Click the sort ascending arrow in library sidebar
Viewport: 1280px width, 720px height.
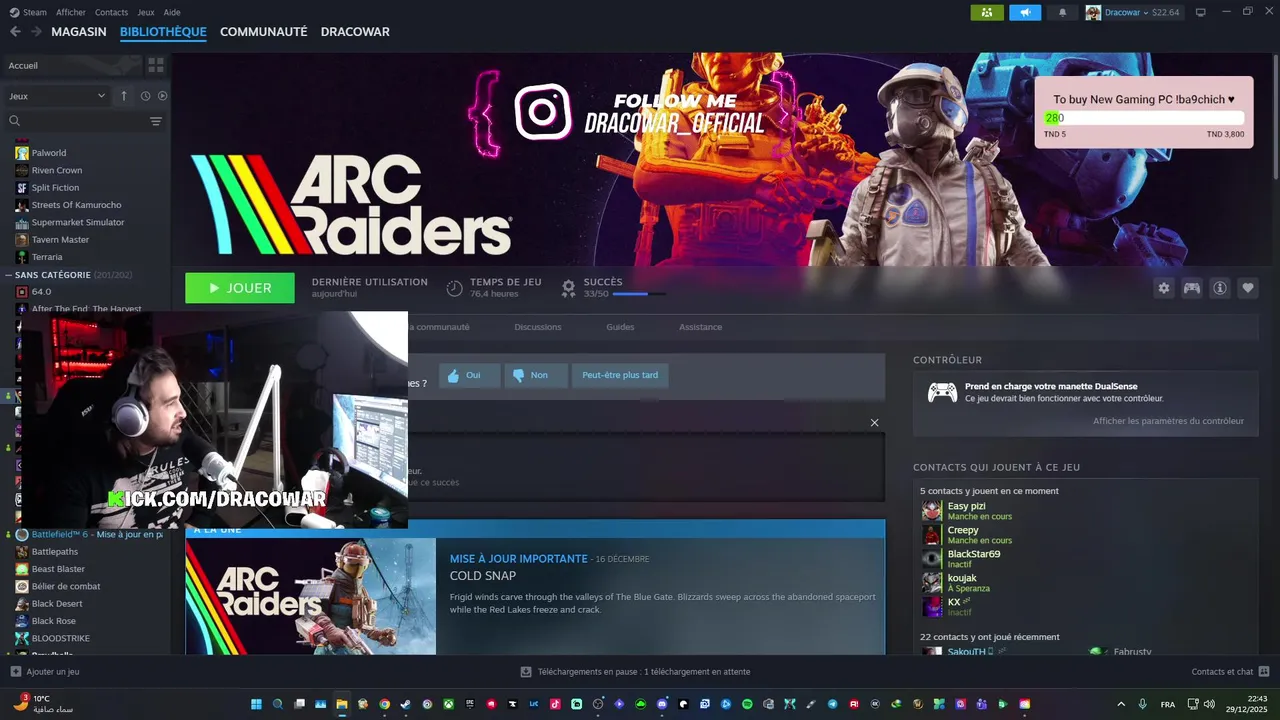coord(124,96)
